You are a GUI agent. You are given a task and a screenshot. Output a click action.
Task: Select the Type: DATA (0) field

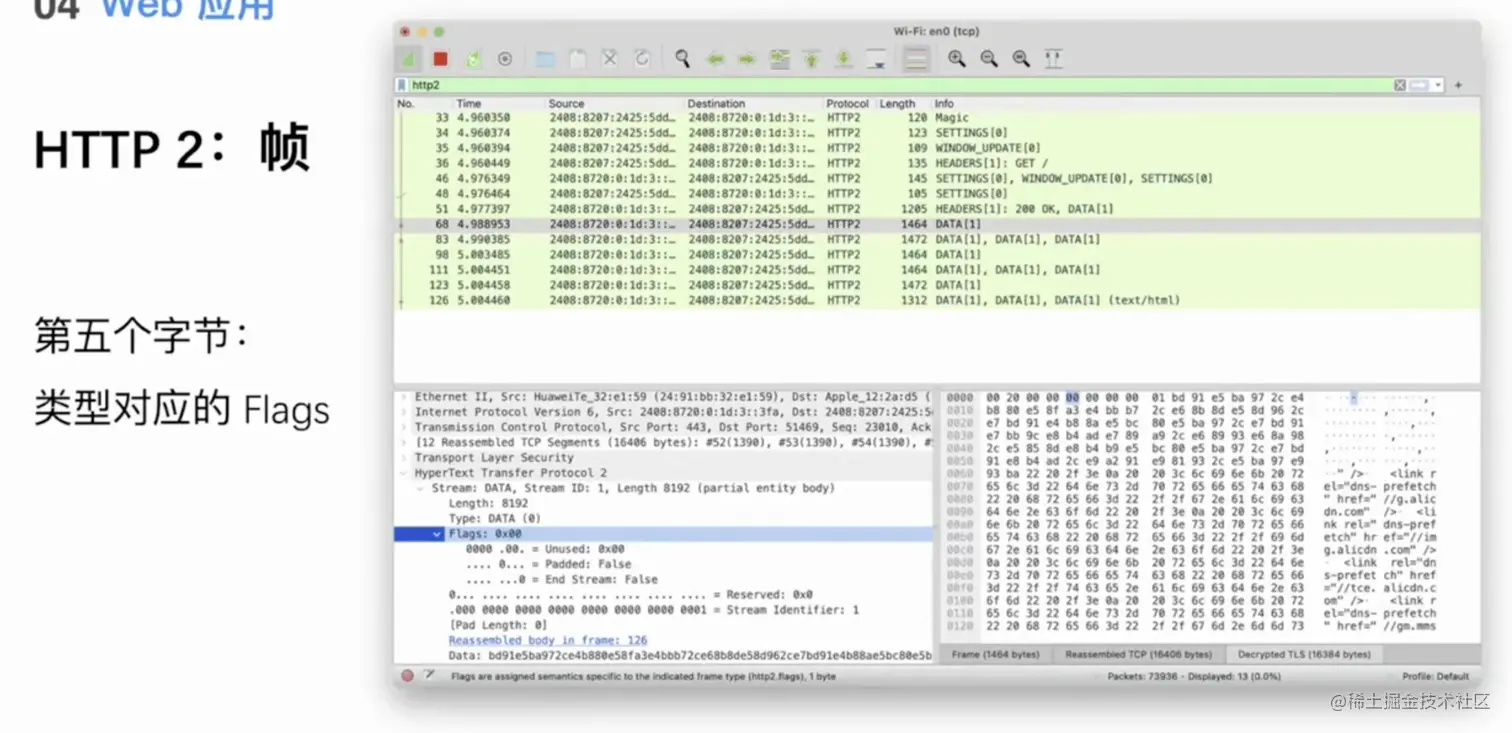[x=494, y=519]
